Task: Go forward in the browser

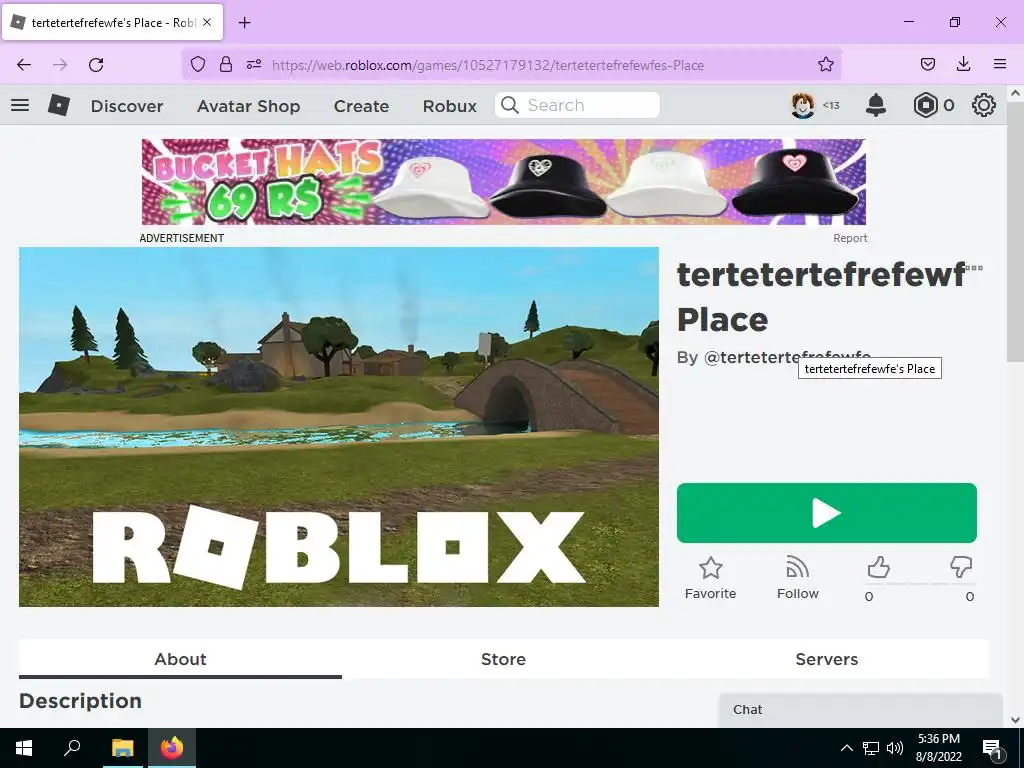Action: click(60, 65)
